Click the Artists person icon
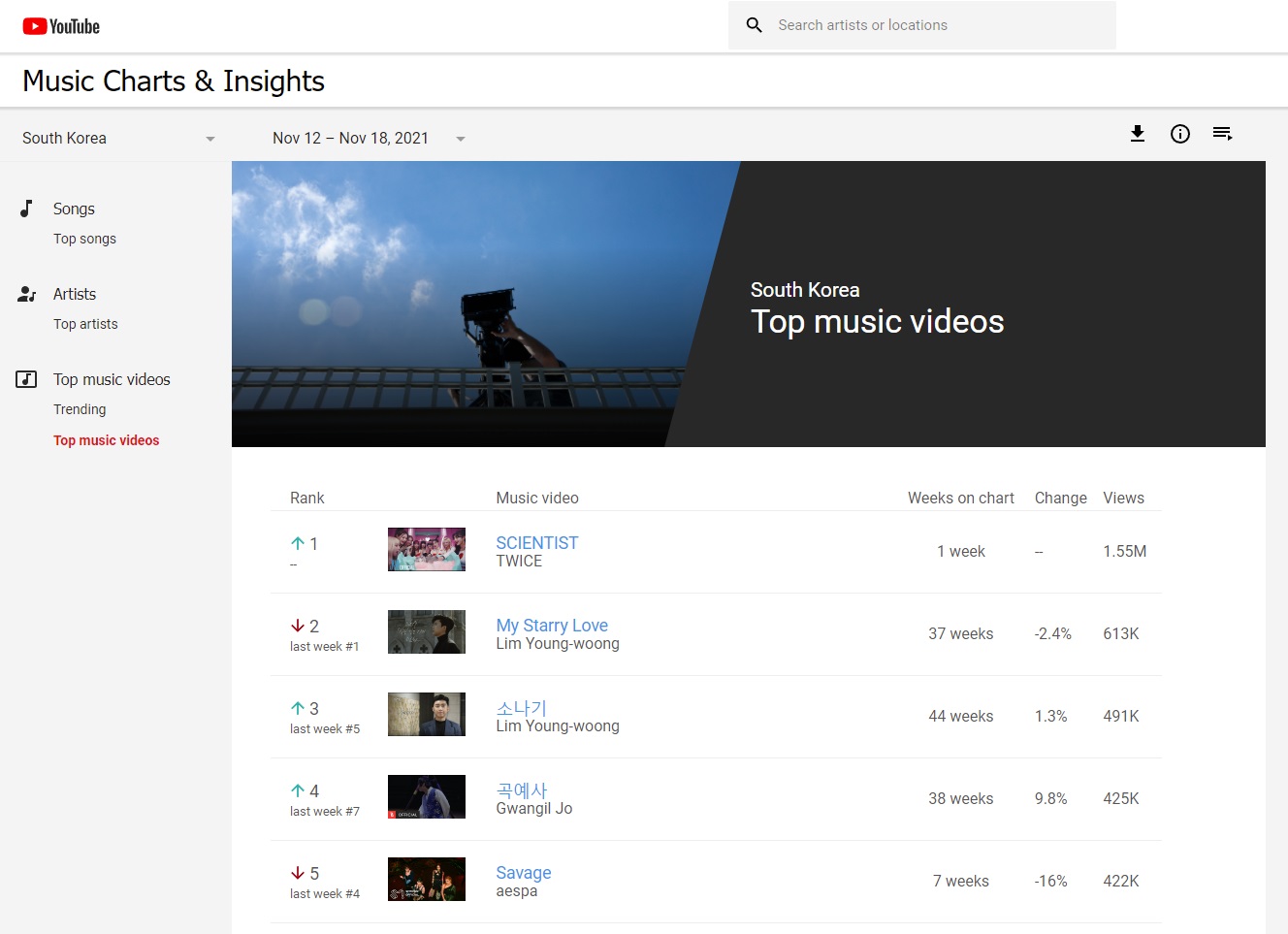The width and height of the screenshot is (1288, 934). (x=27, y=294)
